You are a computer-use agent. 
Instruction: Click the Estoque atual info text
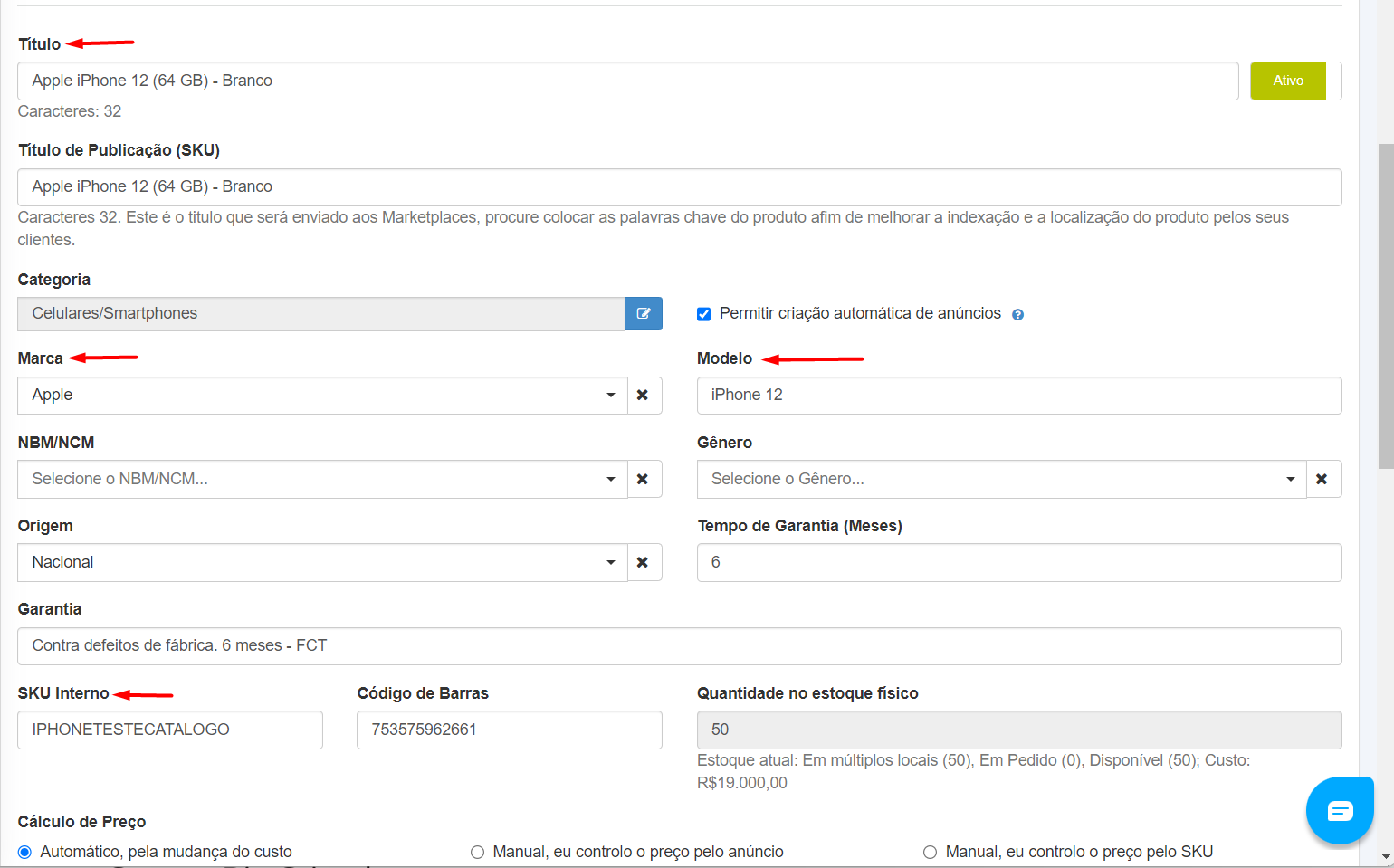(x=973, y=771)
